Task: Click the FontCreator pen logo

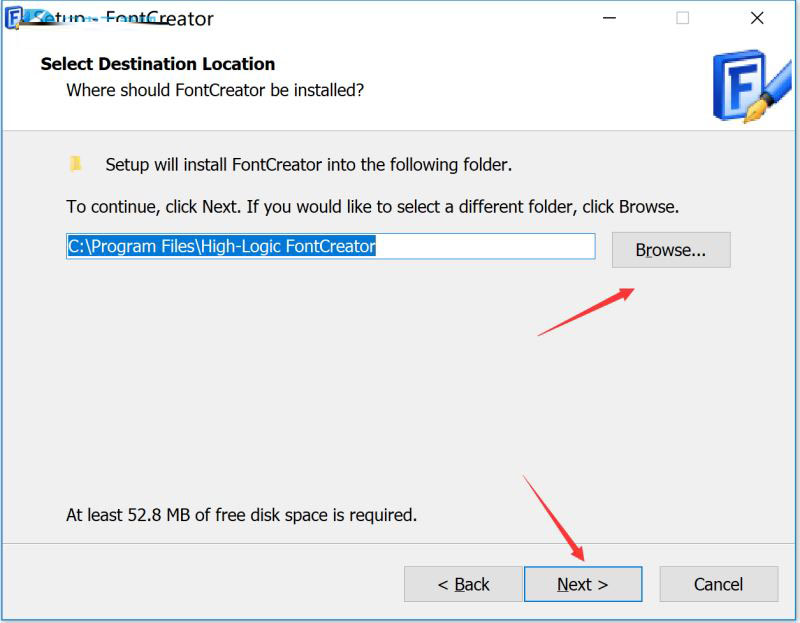Action: click(x=753, y=86)
